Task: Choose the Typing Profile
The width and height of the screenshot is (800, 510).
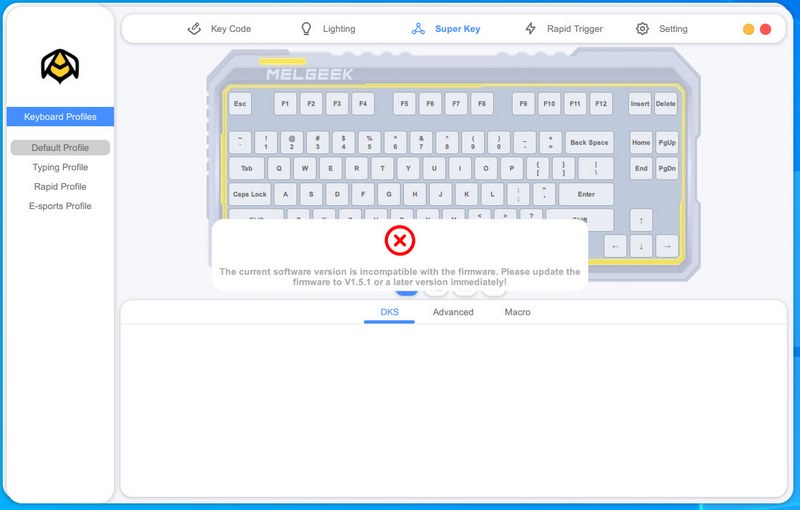Action: (60, 167)
